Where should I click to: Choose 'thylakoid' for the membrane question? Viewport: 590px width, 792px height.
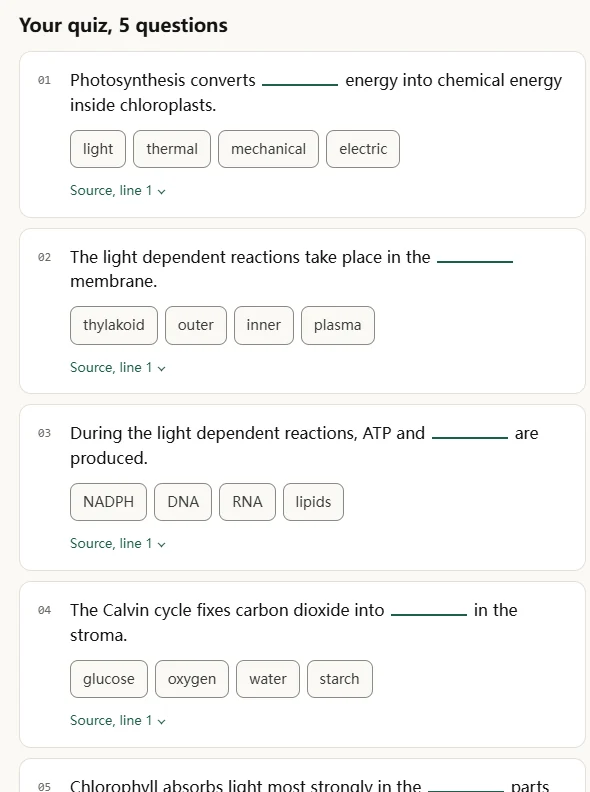tap(114, 325)
